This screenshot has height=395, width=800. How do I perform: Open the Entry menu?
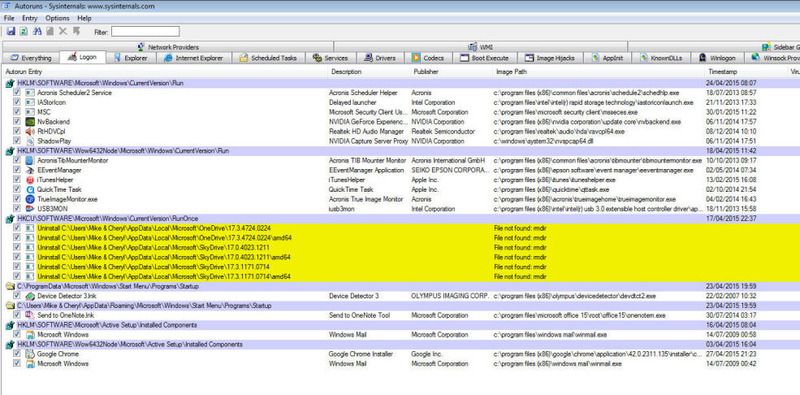30,18
